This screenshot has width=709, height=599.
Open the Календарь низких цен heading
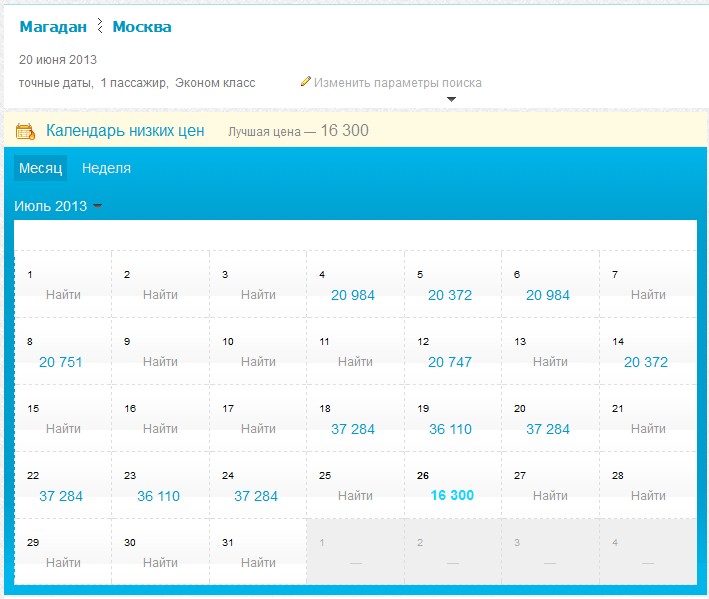(x=125, y=130)
